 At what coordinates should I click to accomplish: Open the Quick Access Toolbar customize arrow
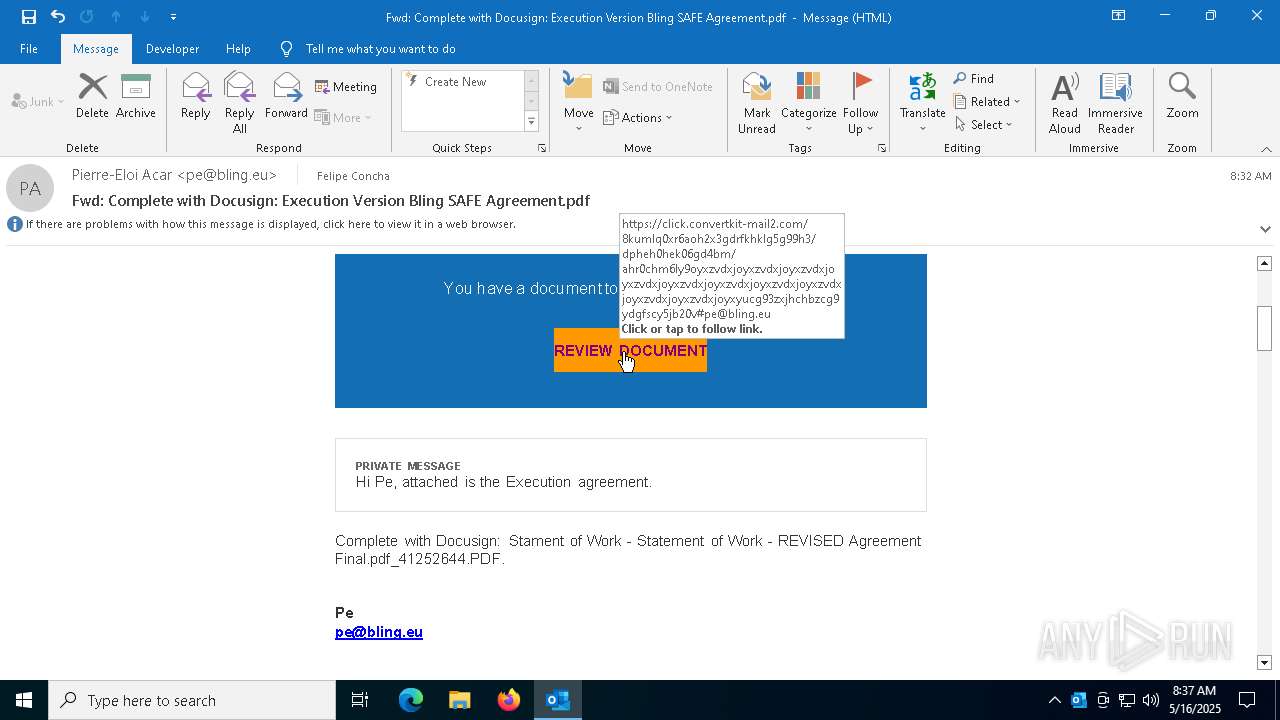[173, 17]
